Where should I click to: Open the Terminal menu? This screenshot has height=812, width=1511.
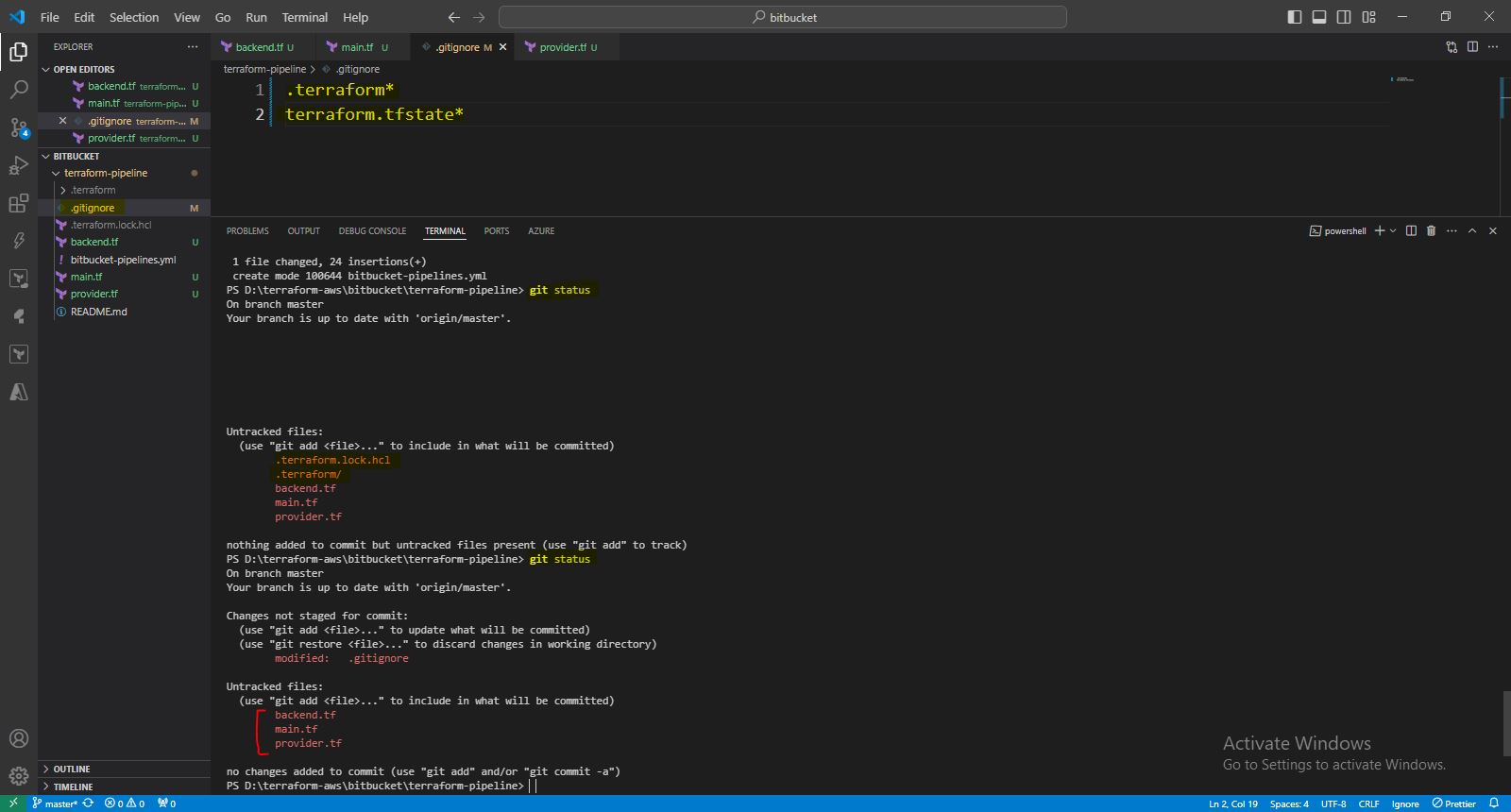click(x=304, y=17)
